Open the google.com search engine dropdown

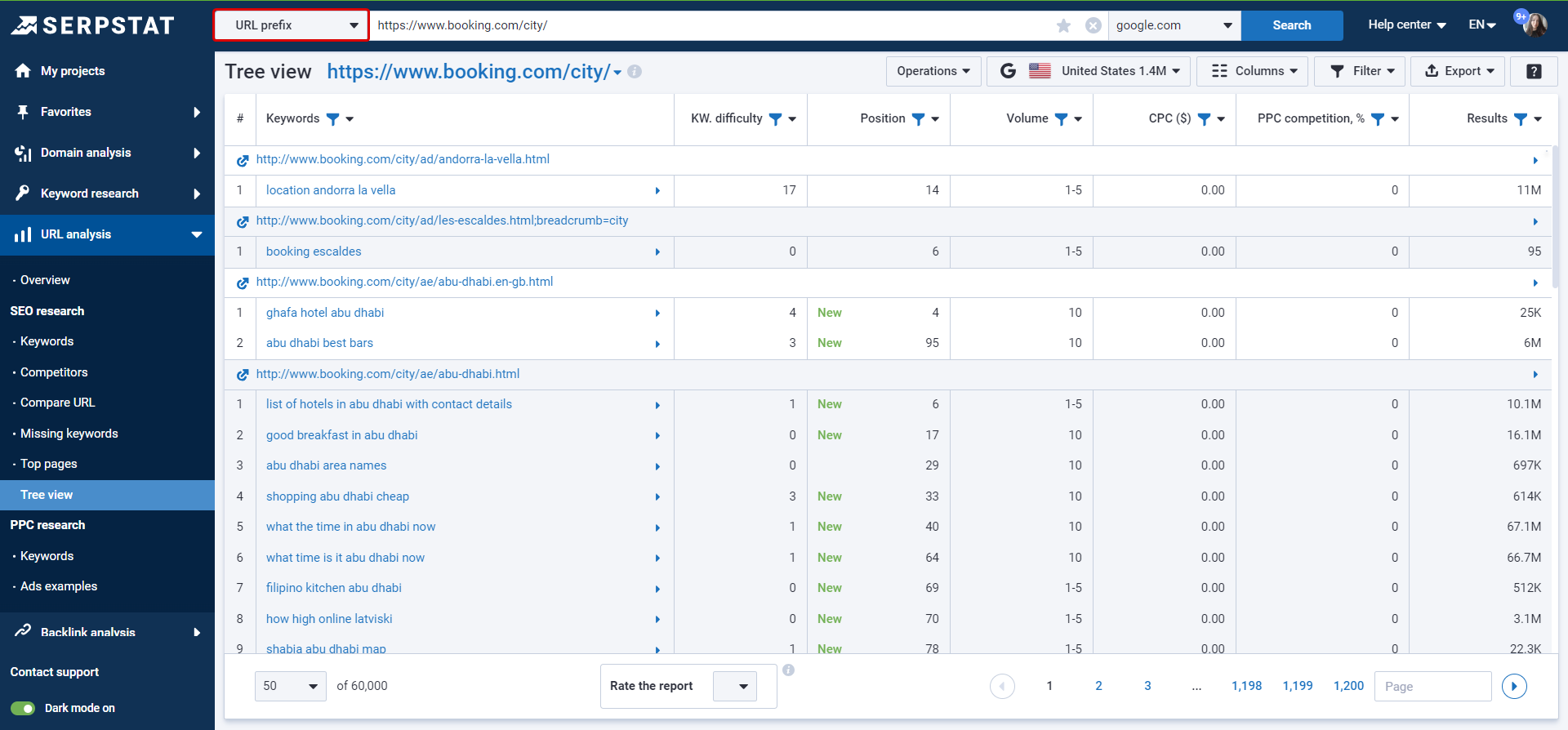click(1174, 25)
